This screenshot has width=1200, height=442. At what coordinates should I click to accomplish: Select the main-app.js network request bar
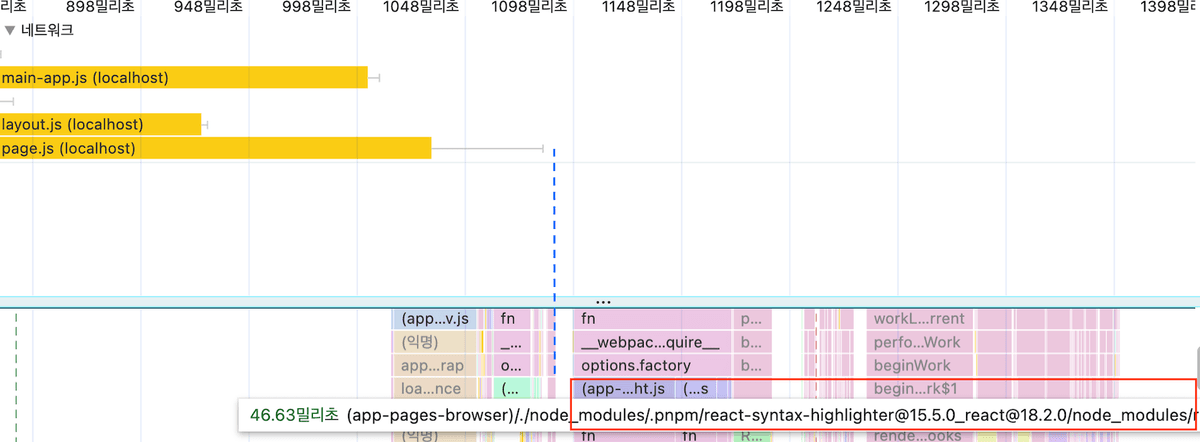click(183, 78)
